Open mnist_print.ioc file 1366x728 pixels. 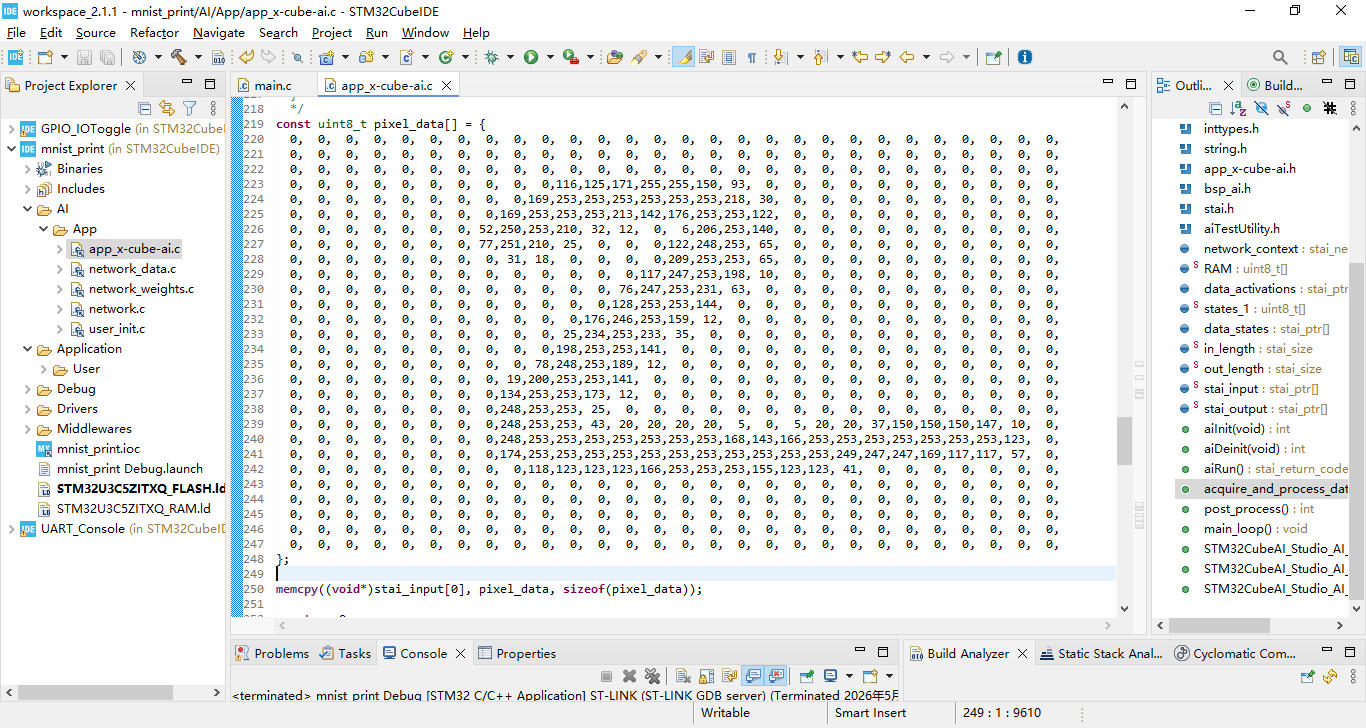[98, 448]
